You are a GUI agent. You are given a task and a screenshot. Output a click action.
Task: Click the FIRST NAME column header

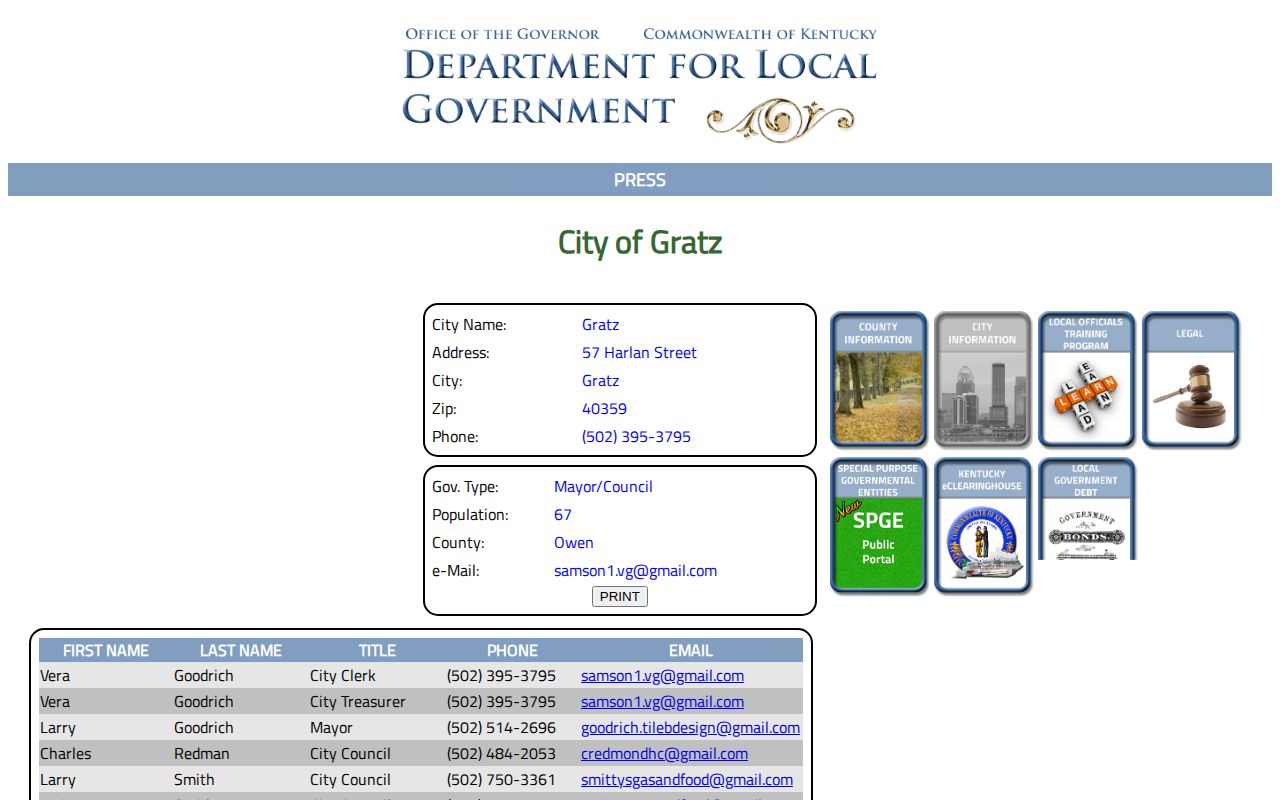pyautogui.click(x=106, y=650)
